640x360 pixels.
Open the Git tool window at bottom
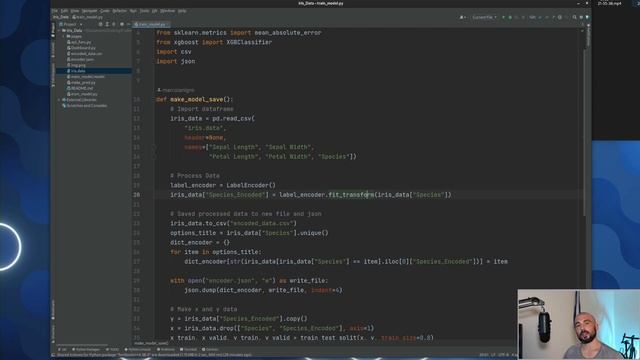(x=63, y=349)
